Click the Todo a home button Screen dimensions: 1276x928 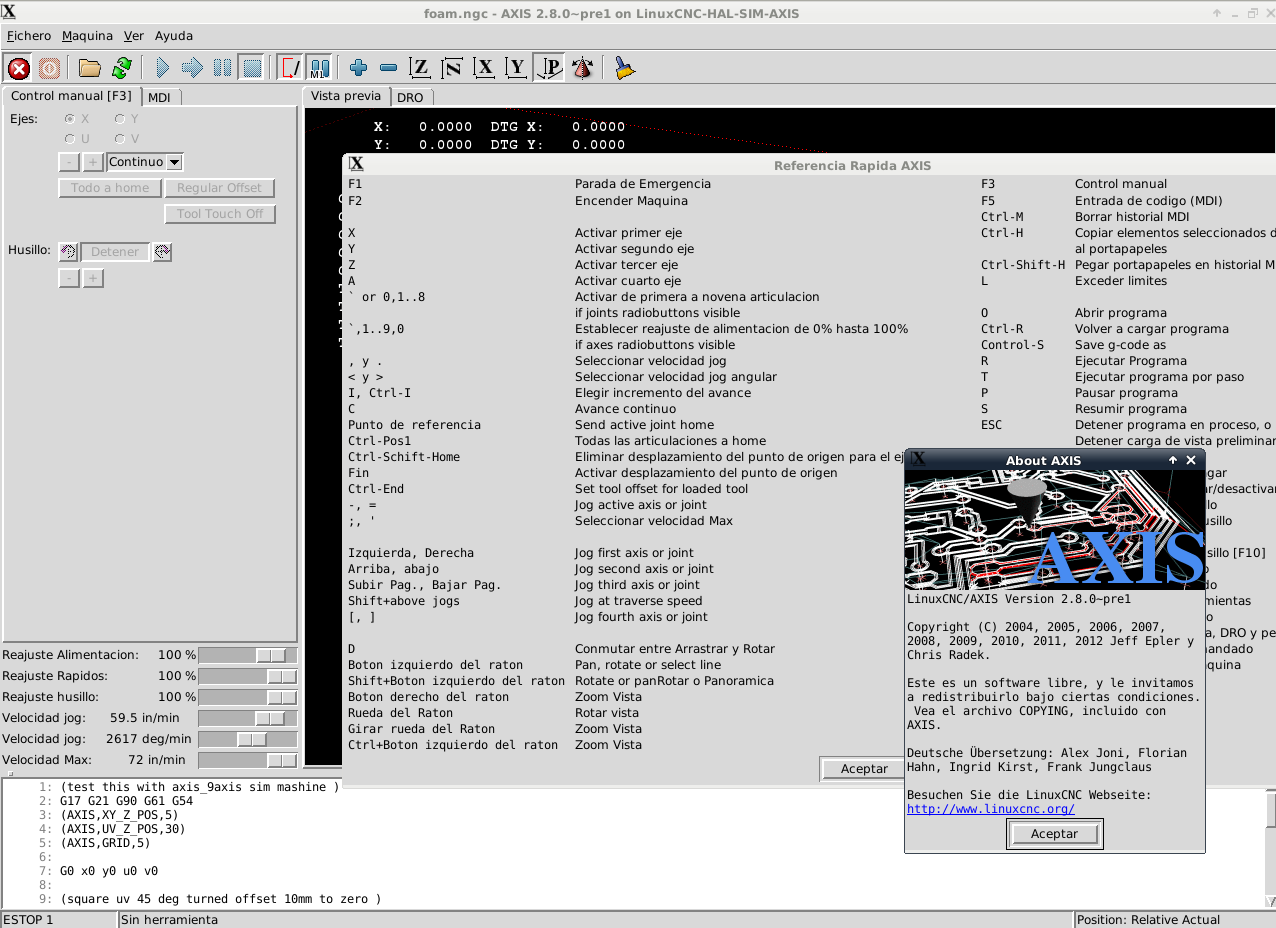tap(110, 188)
